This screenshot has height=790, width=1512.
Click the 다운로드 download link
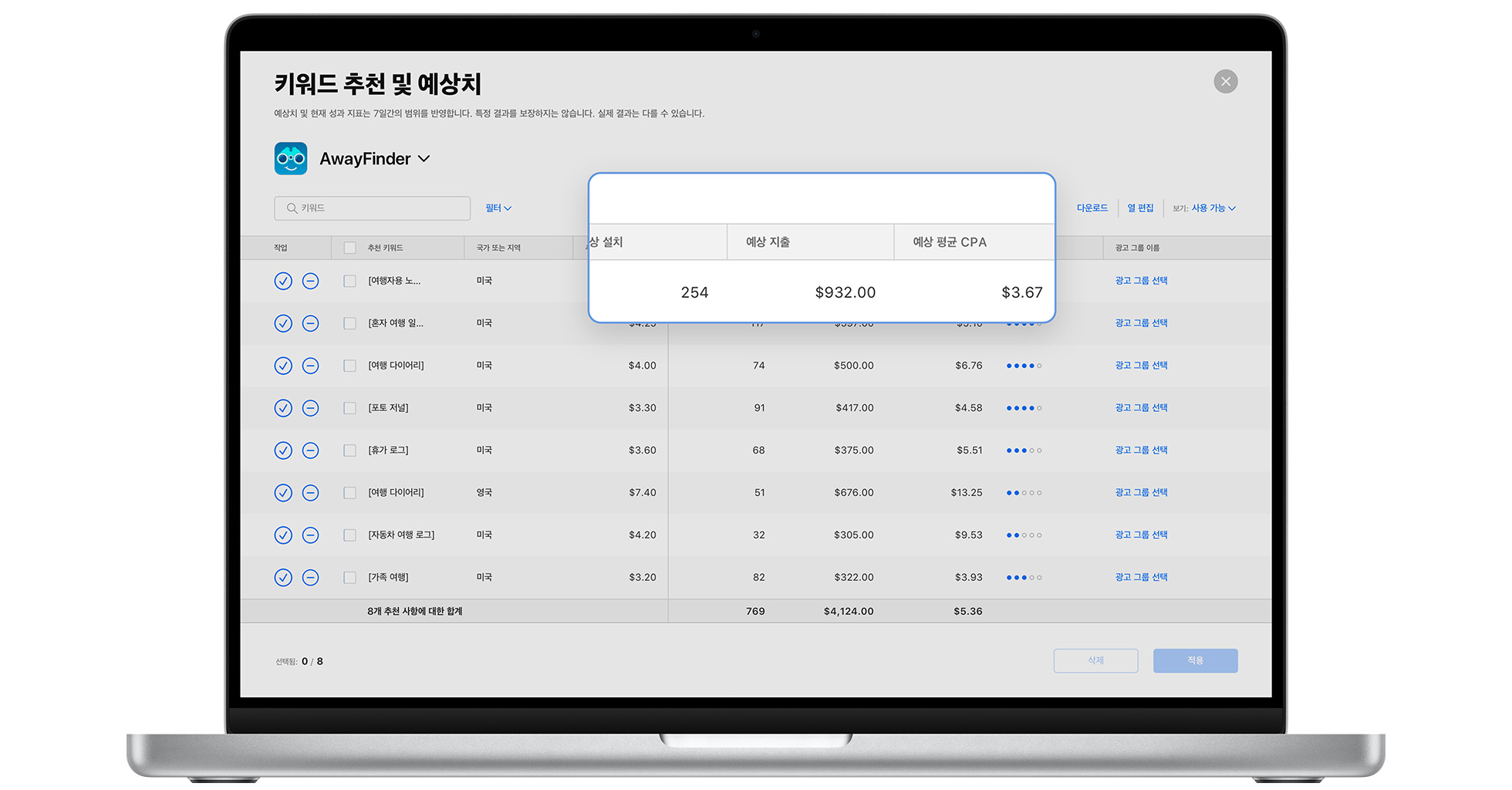pos(1092,208)
